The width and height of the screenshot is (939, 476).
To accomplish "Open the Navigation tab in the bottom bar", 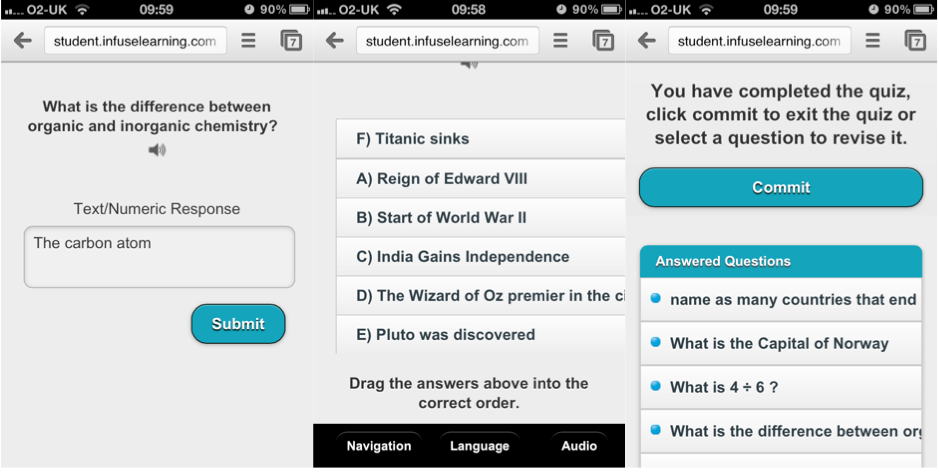I will point(379,446).
